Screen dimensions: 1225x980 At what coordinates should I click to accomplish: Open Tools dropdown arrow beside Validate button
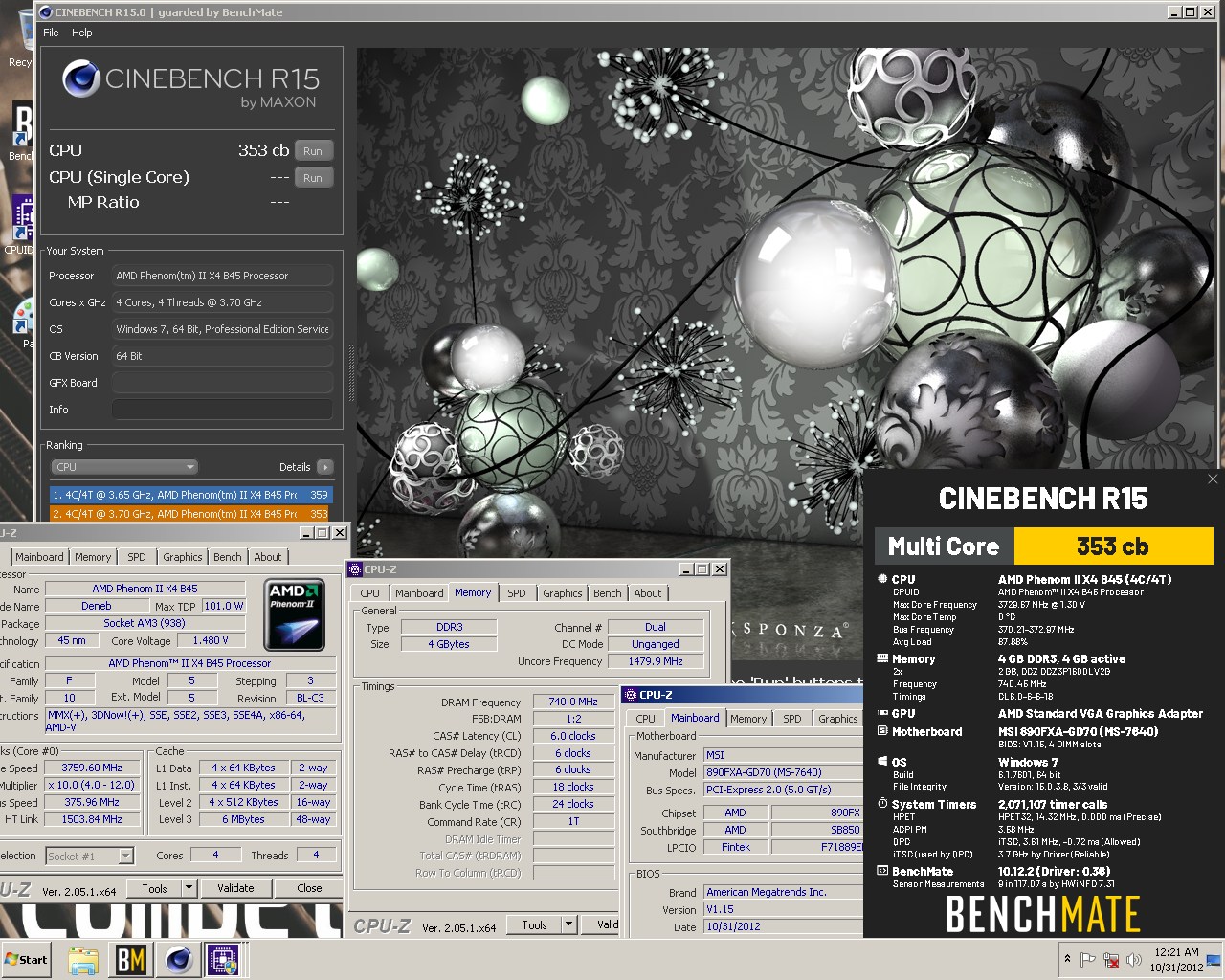coord(189,888)
